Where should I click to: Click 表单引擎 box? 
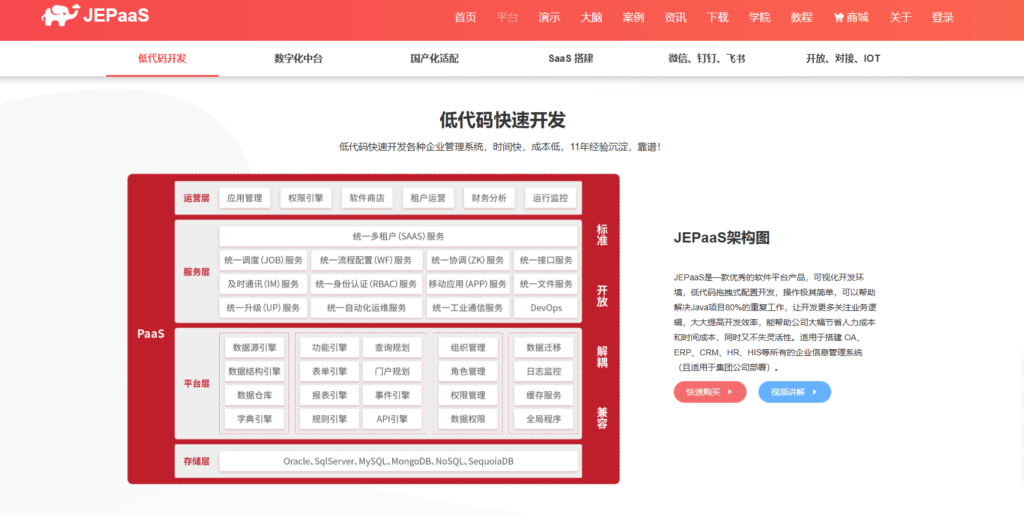point(330,371)
